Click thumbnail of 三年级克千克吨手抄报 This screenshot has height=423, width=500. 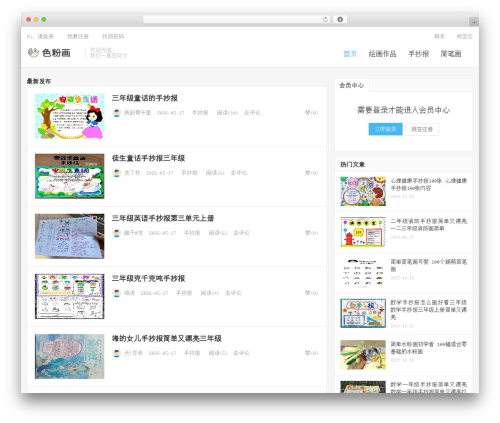pyautogui.click(x=70, y=296)
